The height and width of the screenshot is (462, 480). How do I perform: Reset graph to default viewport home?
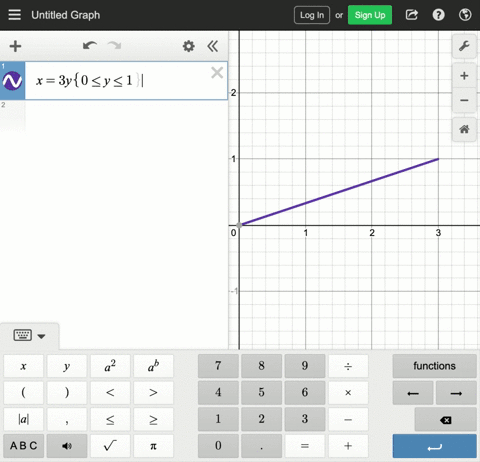(464, 129)
